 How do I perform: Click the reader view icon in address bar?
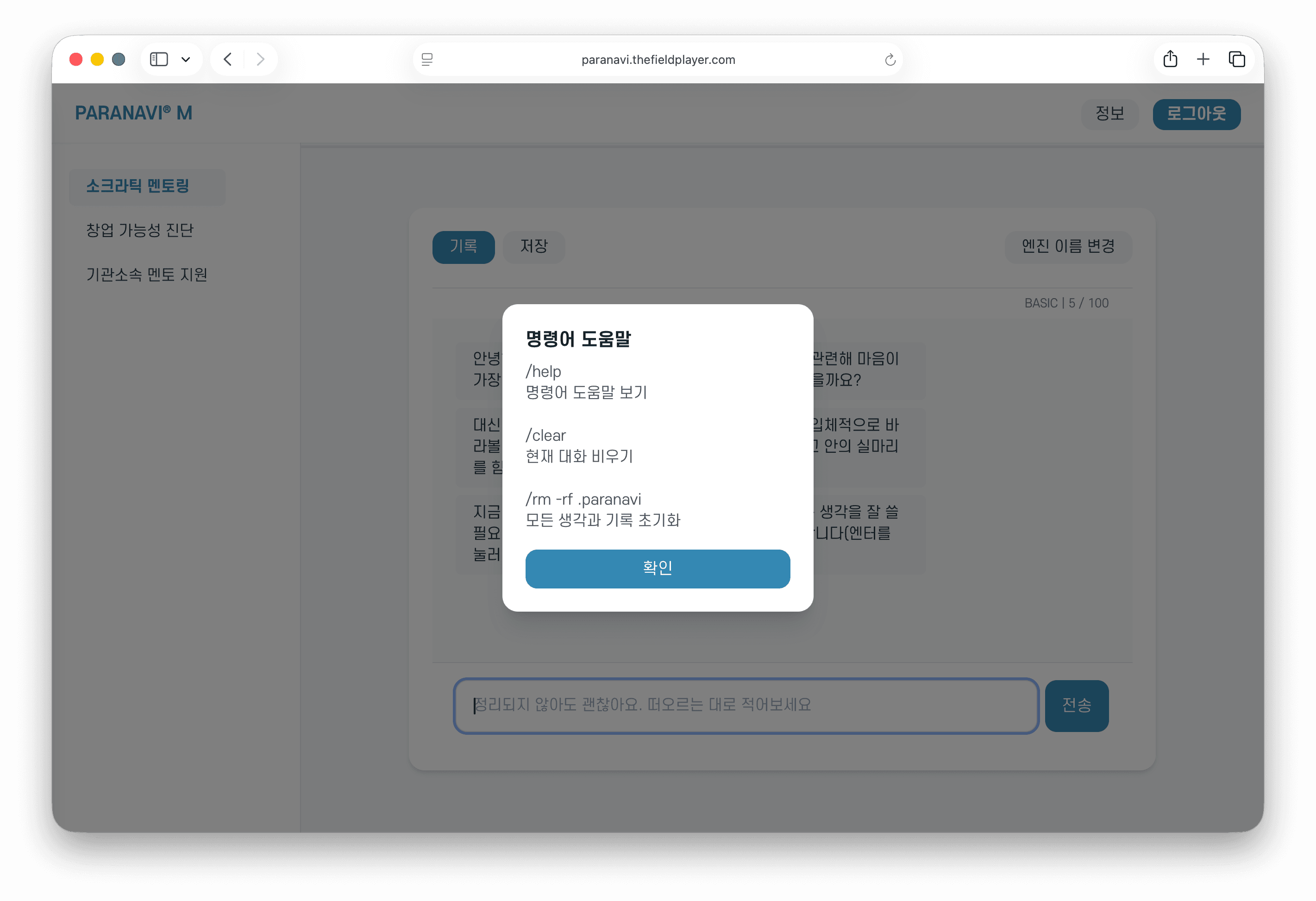[427, 59]
